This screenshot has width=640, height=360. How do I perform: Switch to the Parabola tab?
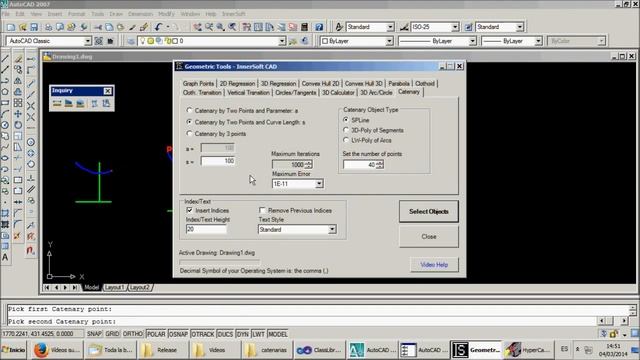pyautogui.click(x=399, y=83)
